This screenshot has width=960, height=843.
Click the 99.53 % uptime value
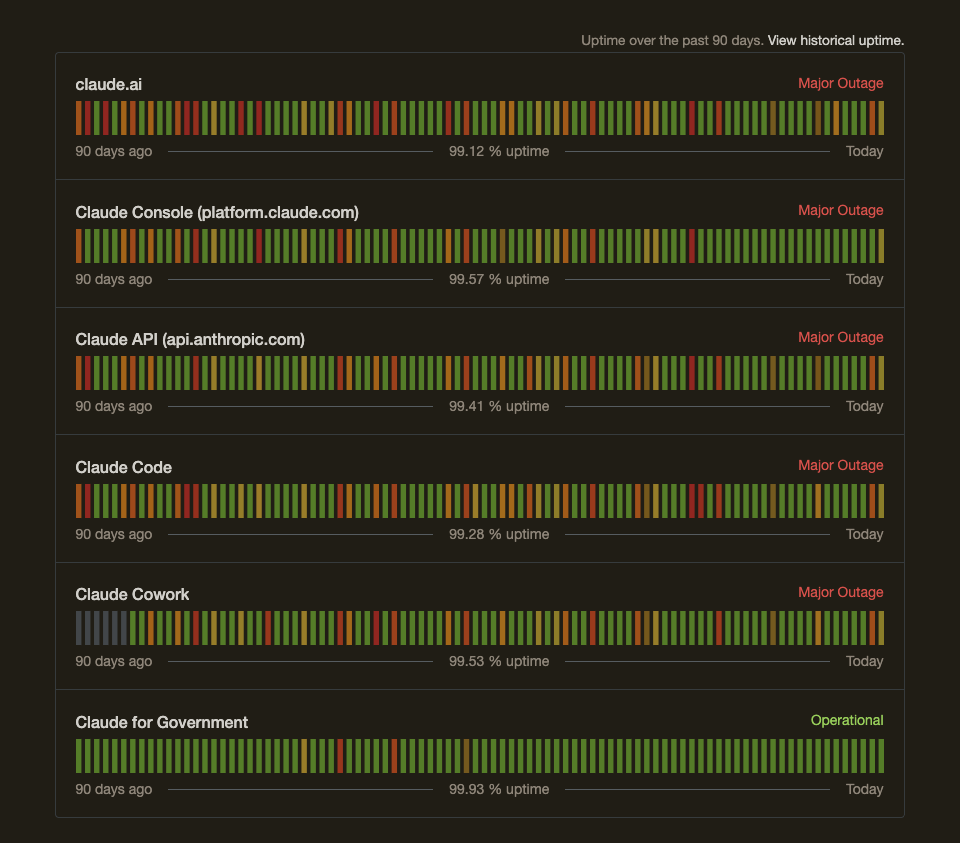tap(499, 661)
